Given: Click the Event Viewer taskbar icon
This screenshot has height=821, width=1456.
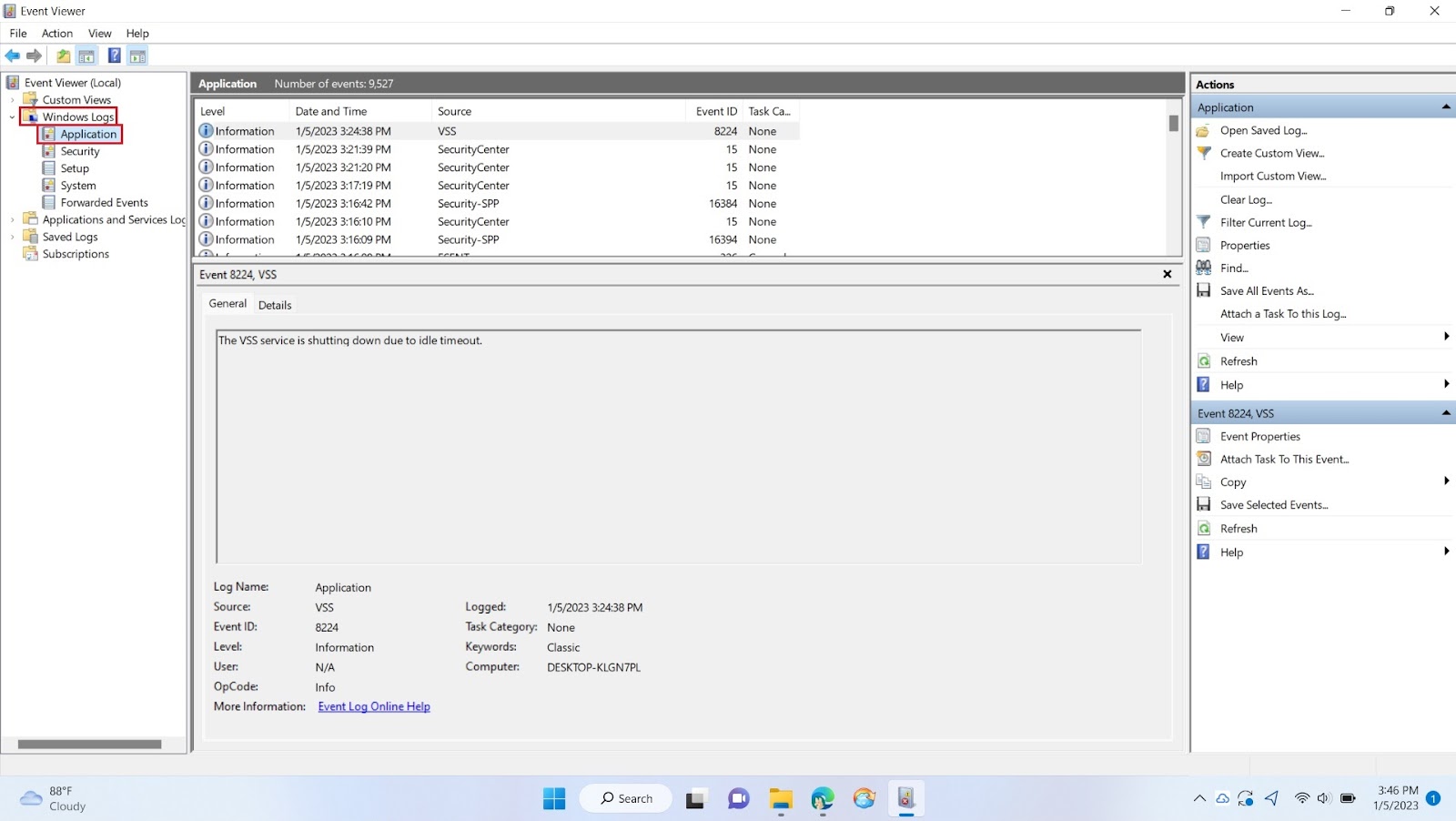Looking at the screenshot, I should click(x=906, y=798).
